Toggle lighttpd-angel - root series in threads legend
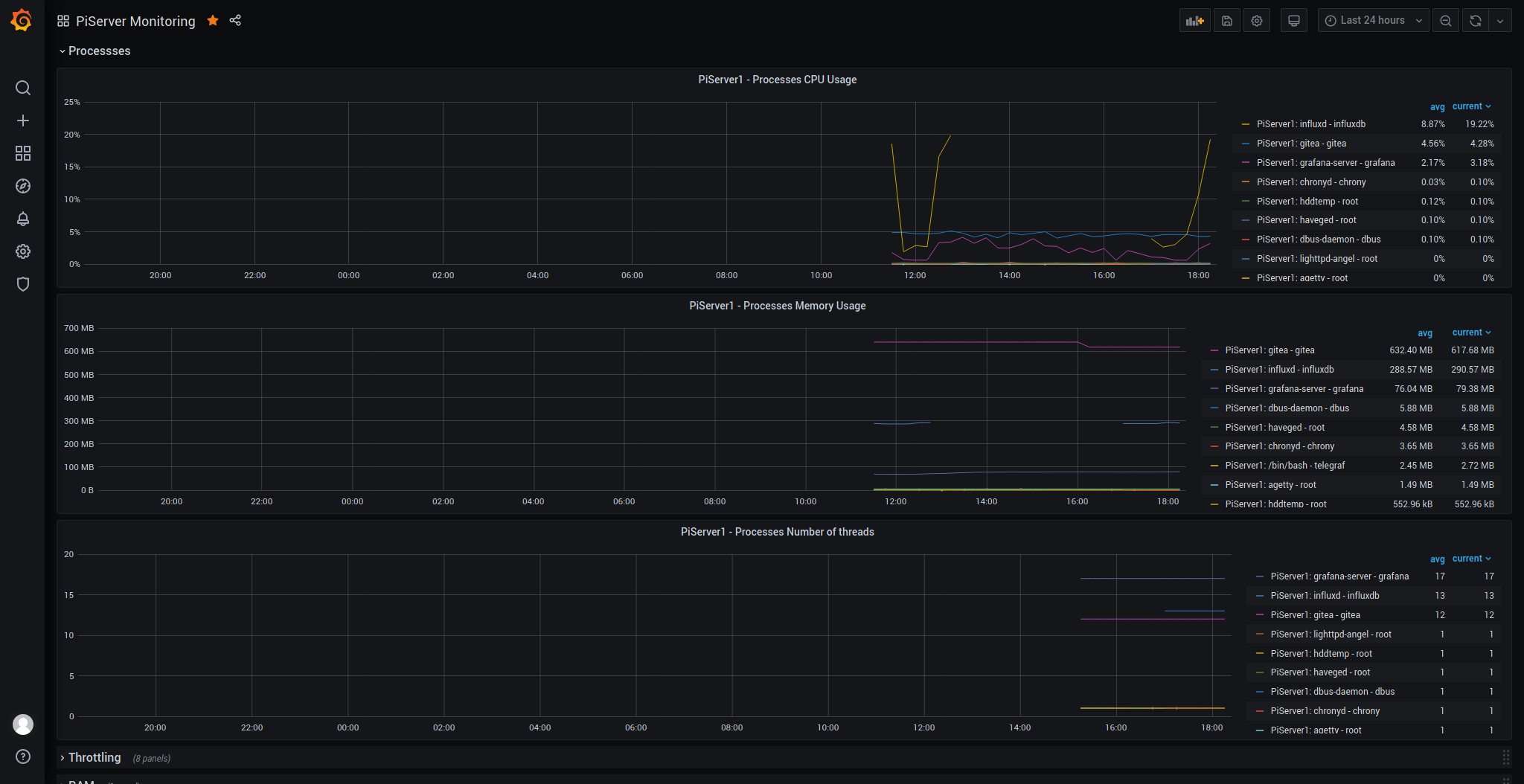 point(1331,634)
